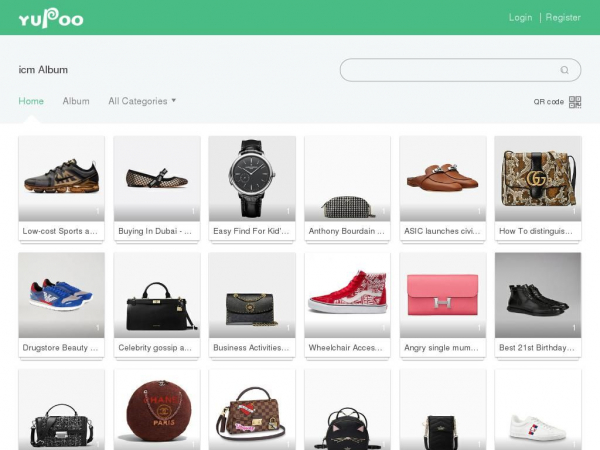Switch to the Album tab
Image resolution: width=600 pixels, height=450 pixels.
coord(76,101)
